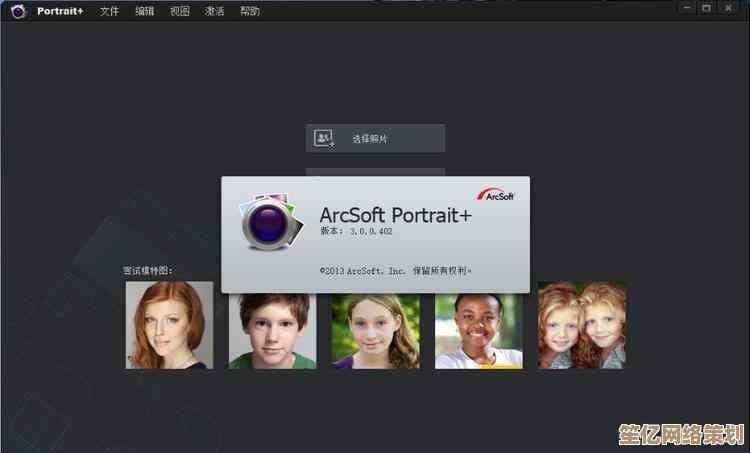This screenshot has width=750, height=453.
Task: Maximize the Portrait+ window
Action: 706,8
